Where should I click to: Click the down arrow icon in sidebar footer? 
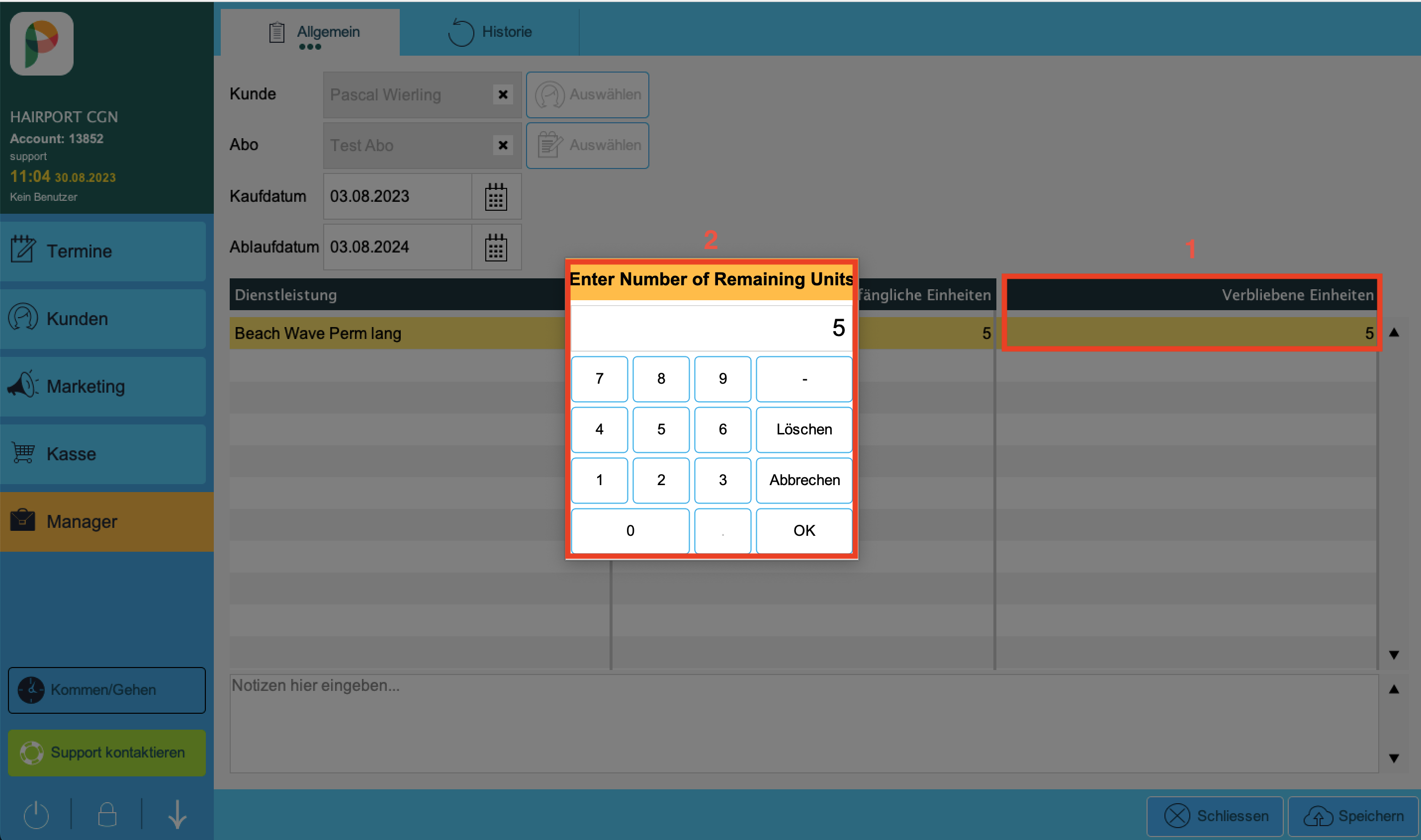pyautogui.click(x=178, y=815)
